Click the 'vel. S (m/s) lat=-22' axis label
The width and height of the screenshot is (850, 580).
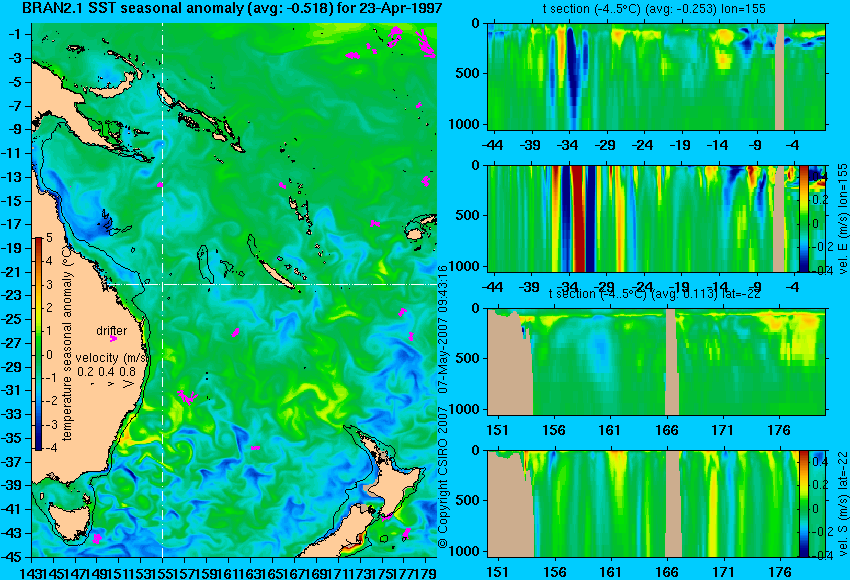[842, 504]
